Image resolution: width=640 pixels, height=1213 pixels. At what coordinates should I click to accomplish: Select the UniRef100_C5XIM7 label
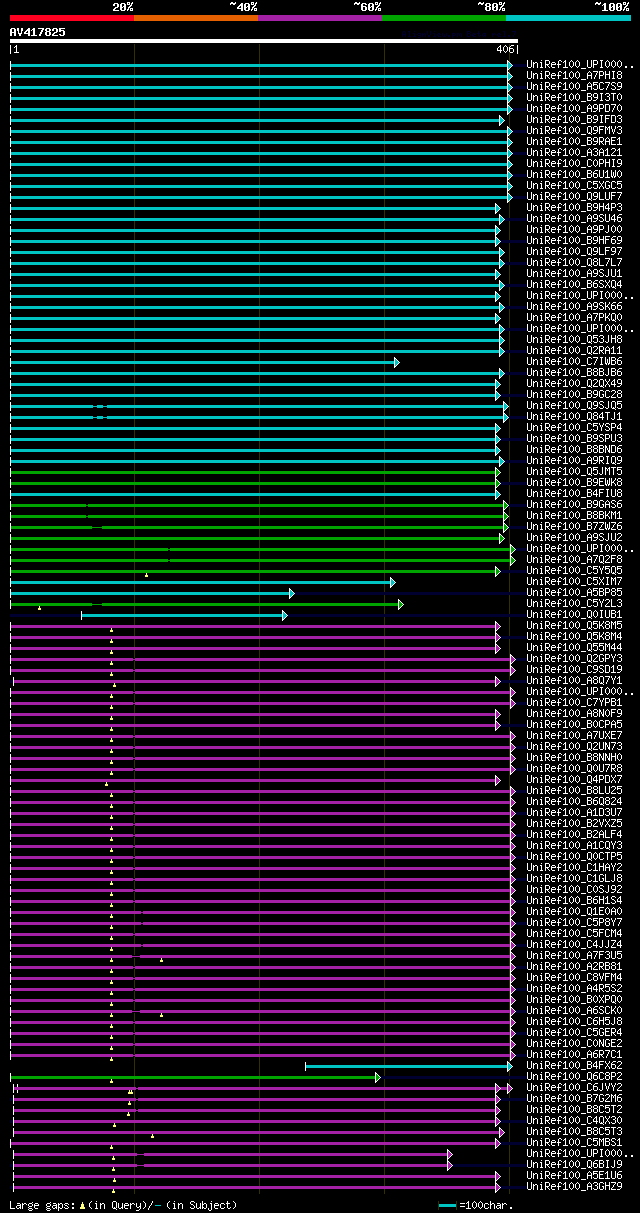click(575, 581)
